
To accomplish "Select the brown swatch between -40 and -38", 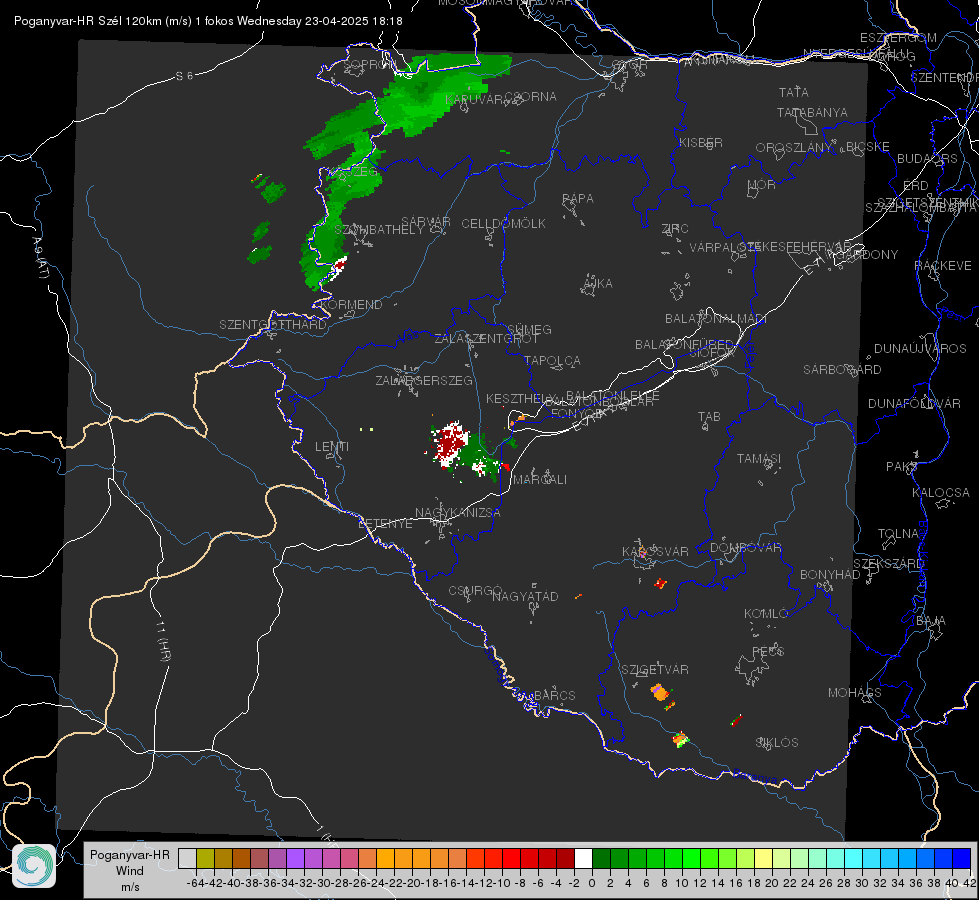I will click(x=241, y=858).
